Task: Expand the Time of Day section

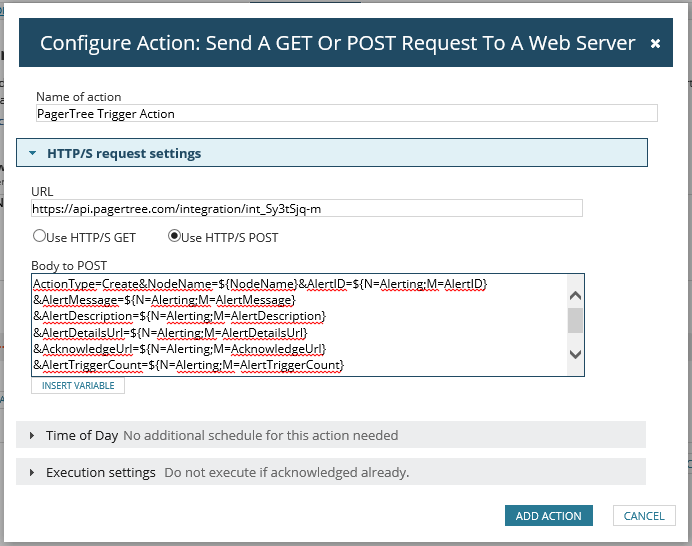Action: [x=32, y=436]
